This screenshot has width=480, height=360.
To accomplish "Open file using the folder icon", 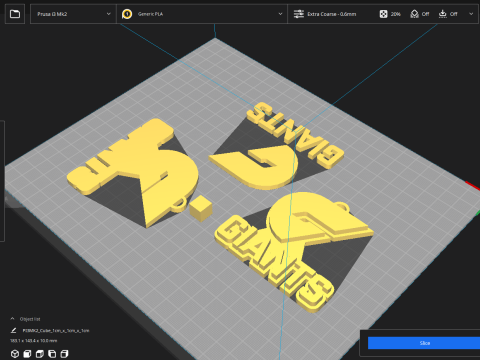I will click(x=15, y=14).
